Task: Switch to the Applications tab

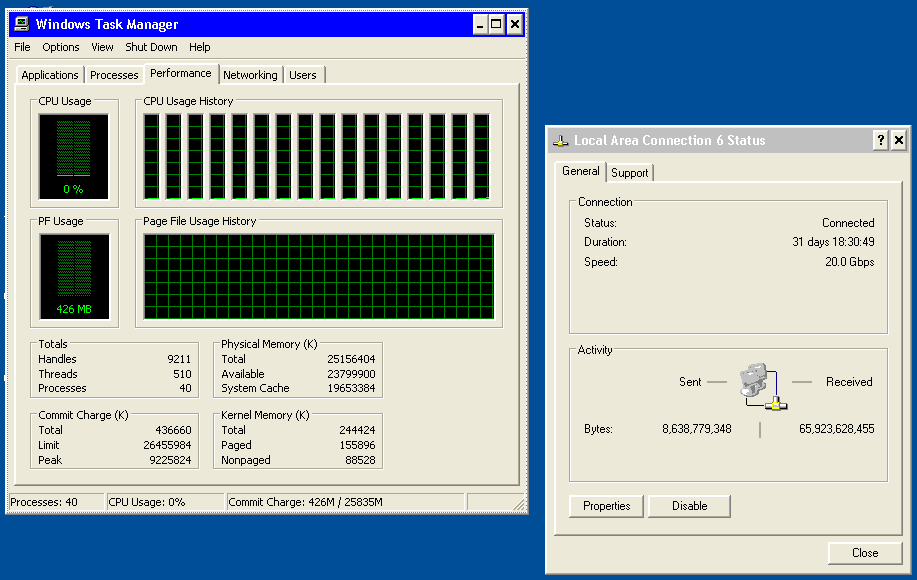Action: pyautogui.click(x=50, y=75)
